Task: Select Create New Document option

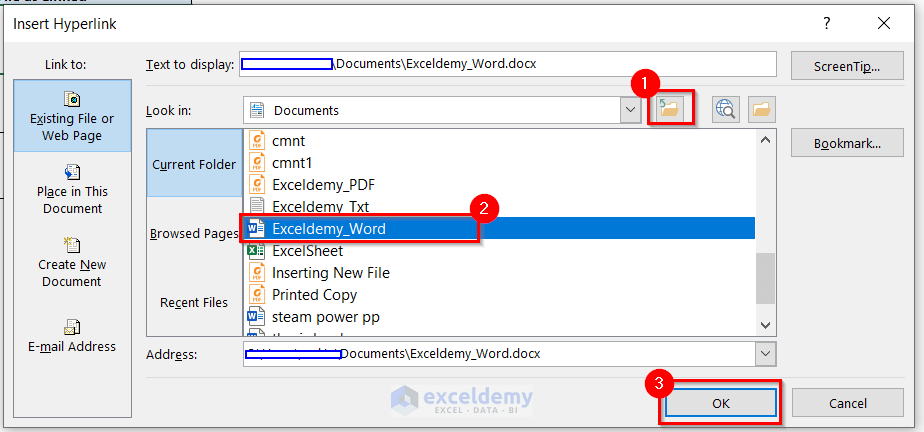Action: coord(72,262)
